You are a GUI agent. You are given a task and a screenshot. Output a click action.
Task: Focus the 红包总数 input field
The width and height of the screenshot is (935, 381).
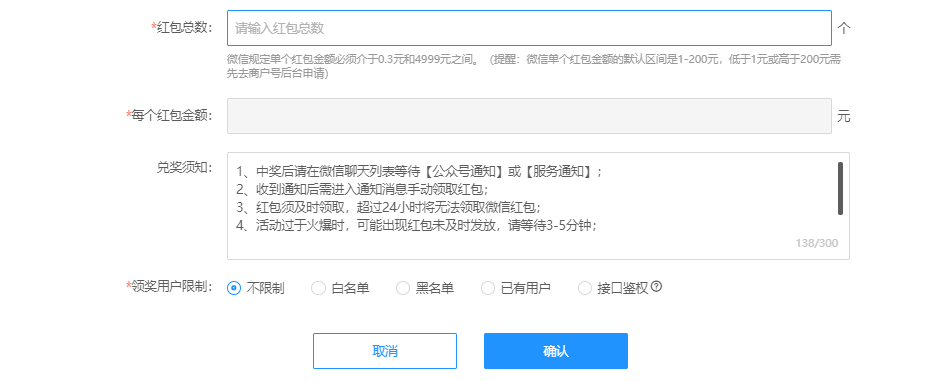click(529, 28)
